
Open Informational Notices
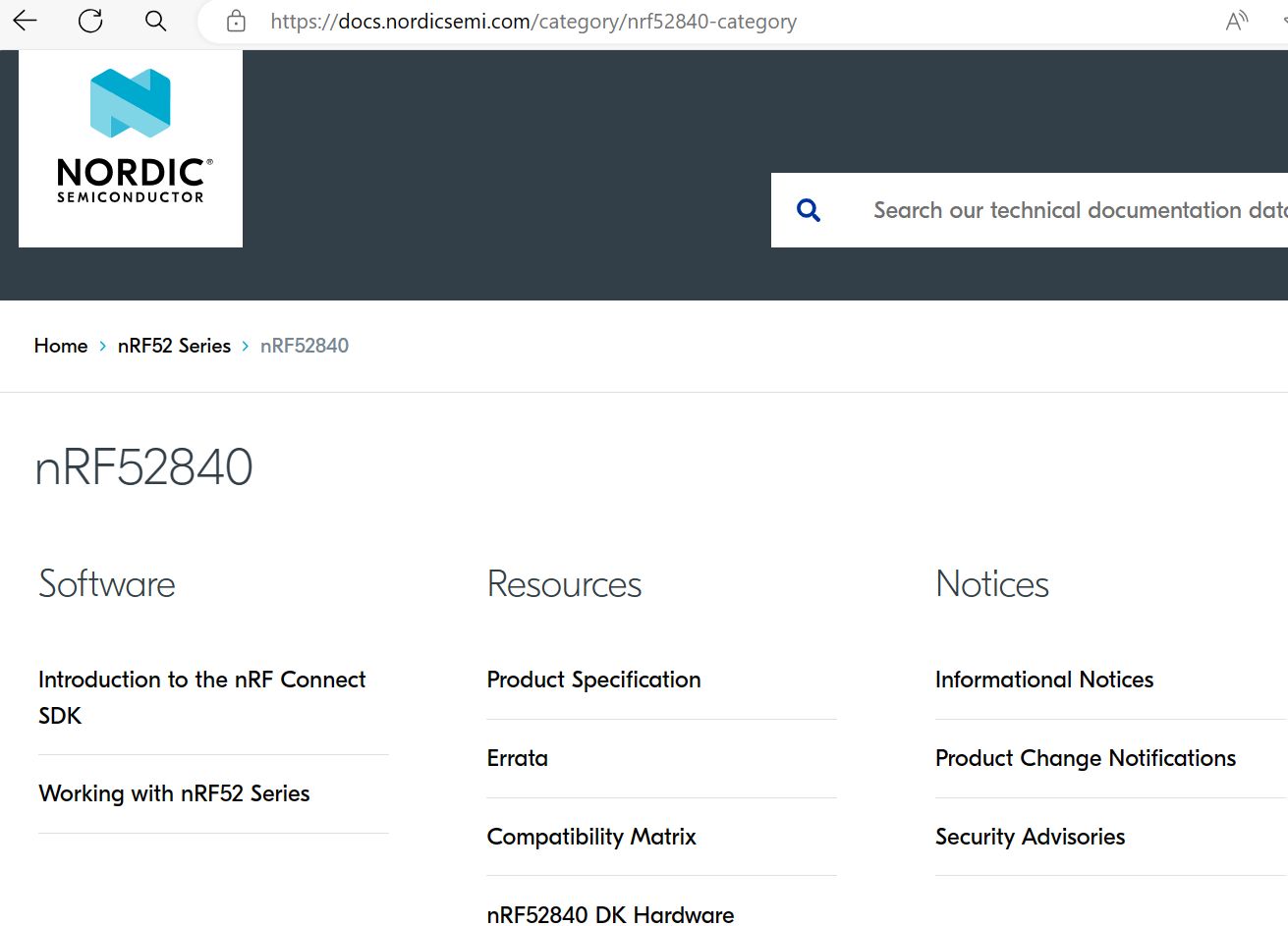1044,680
